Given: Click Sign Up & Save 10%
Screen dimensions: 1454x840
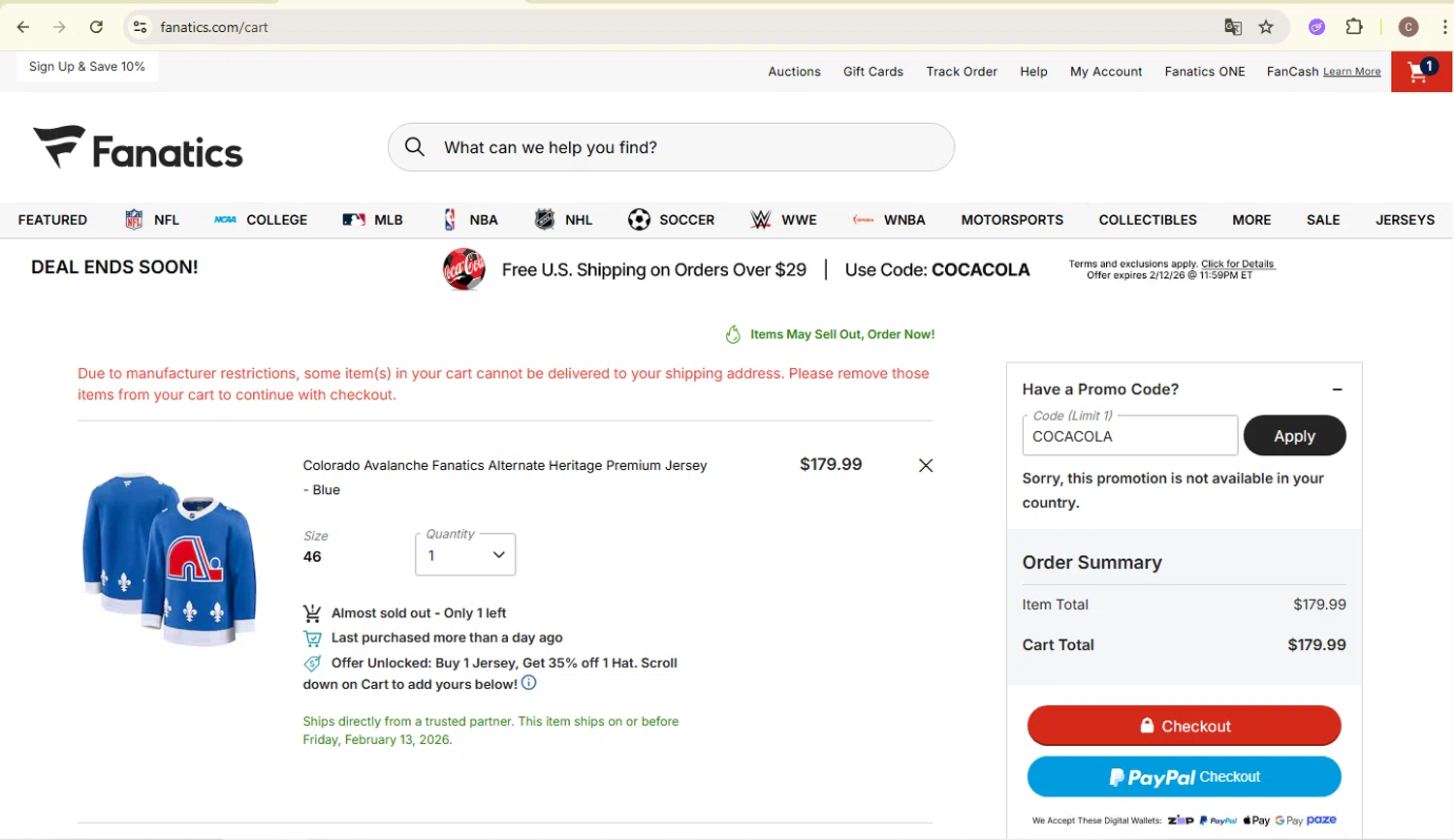Looking at the screenshot, I should point(87,67).
